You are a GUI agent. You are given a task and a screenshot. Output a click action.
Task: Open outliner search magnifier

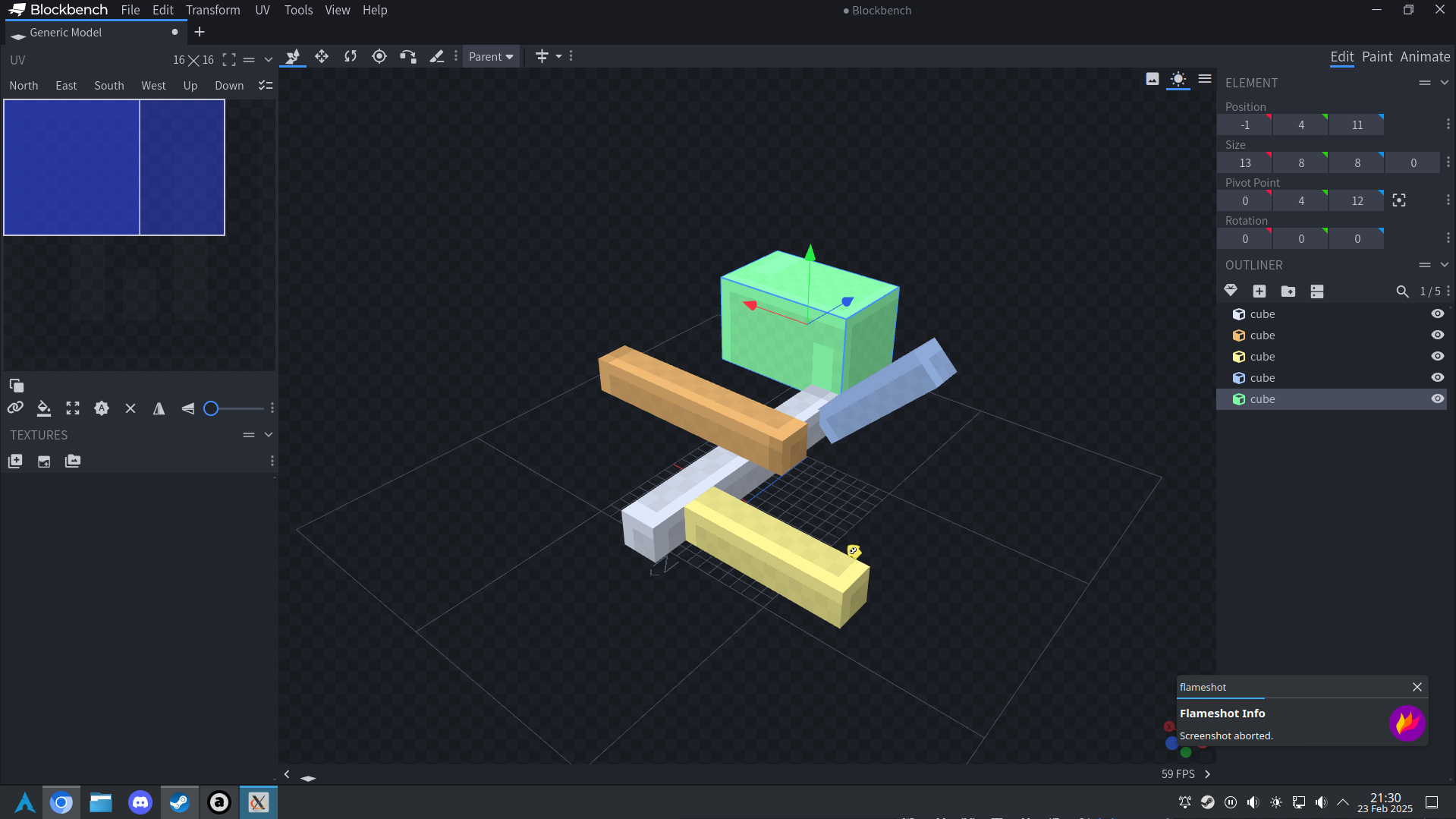1402,291
